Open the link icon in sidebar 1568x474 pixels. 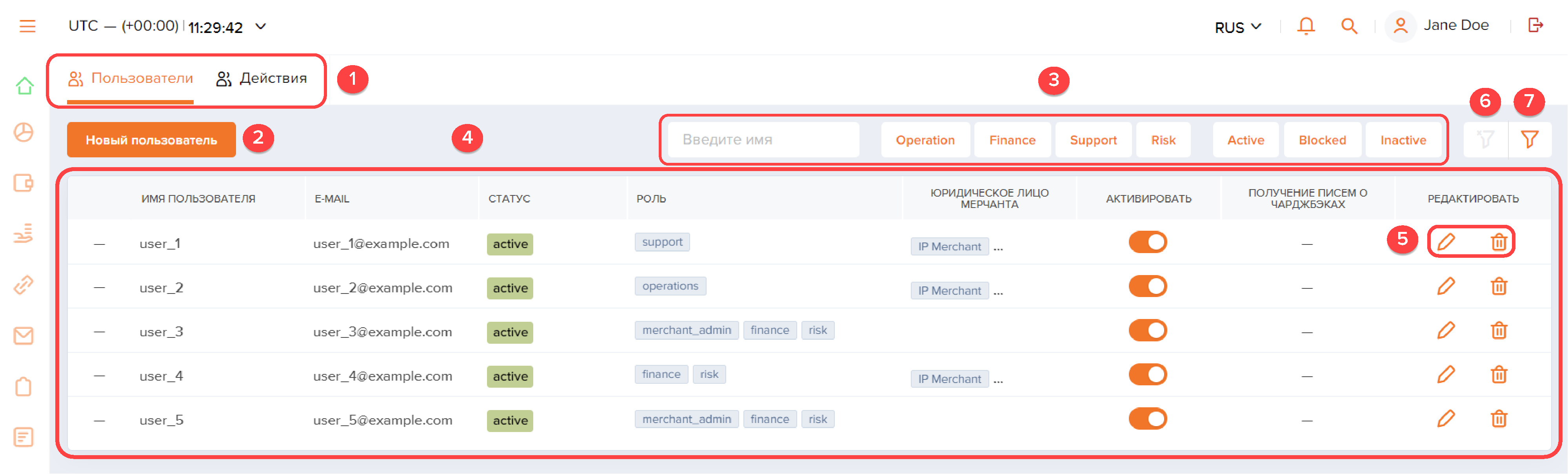[24, 284]
